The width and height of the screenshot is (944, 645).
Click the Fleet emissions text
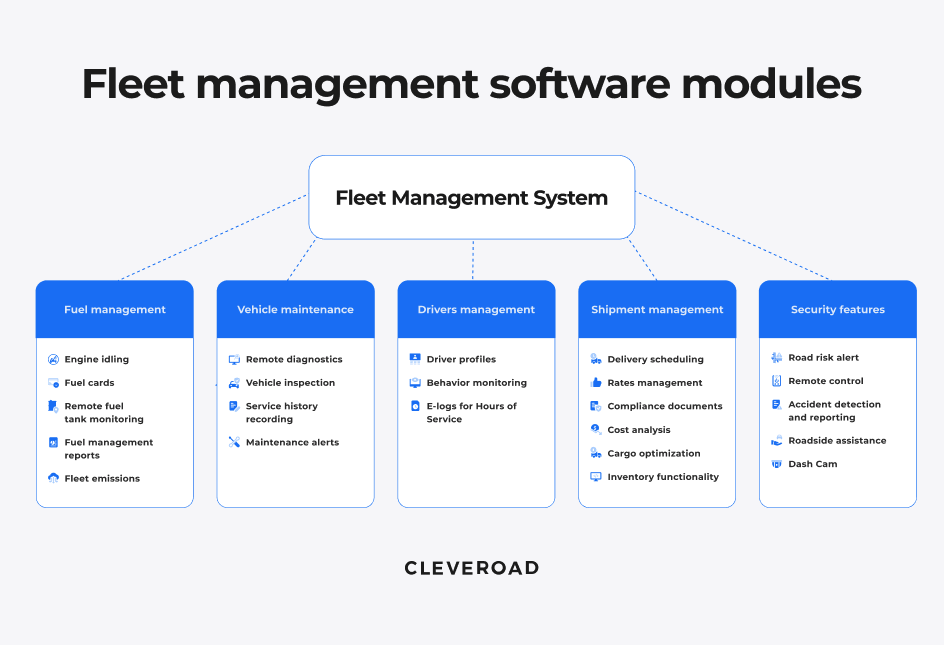tap(102, 478)
